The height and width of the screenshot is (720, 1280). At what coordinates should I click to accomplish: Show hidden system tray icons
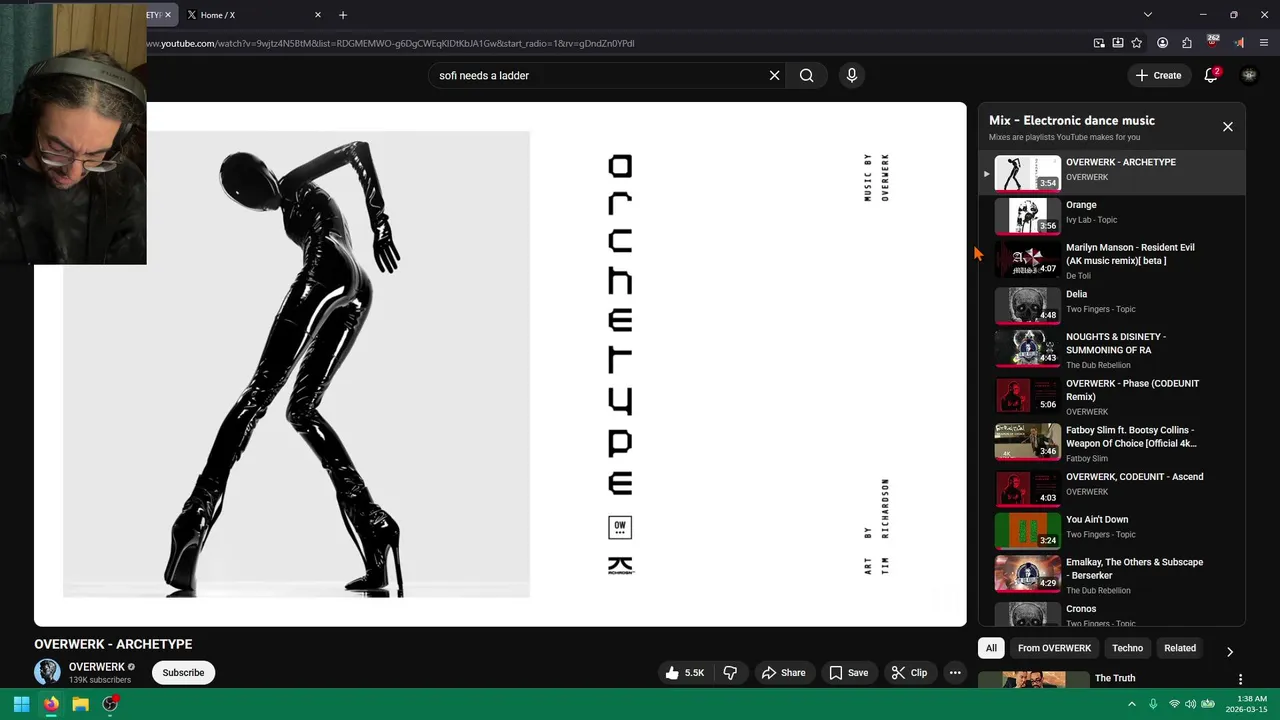coord(1132,704)
